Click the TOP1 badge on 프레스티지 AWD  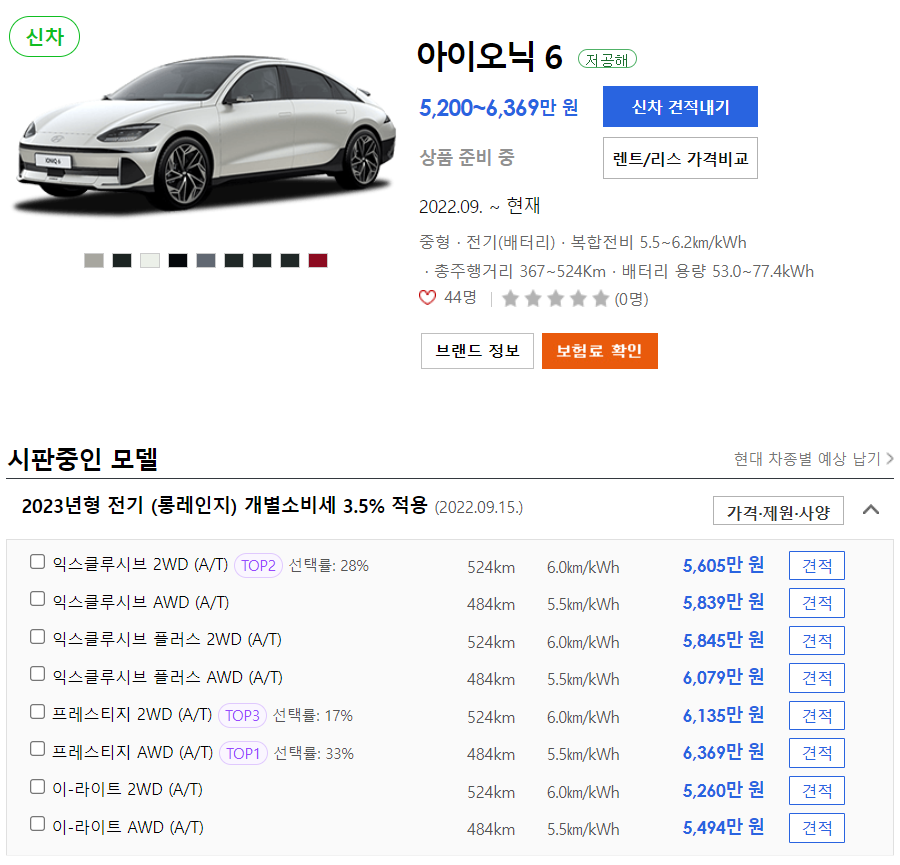[243, 753]
